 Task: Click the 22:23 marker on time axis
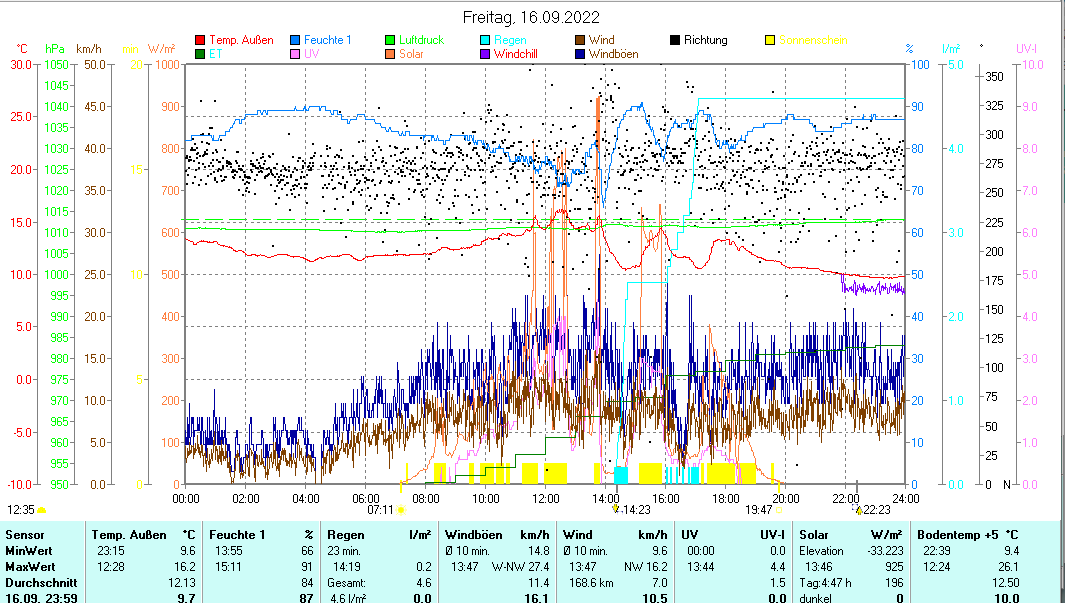point(871,509)
